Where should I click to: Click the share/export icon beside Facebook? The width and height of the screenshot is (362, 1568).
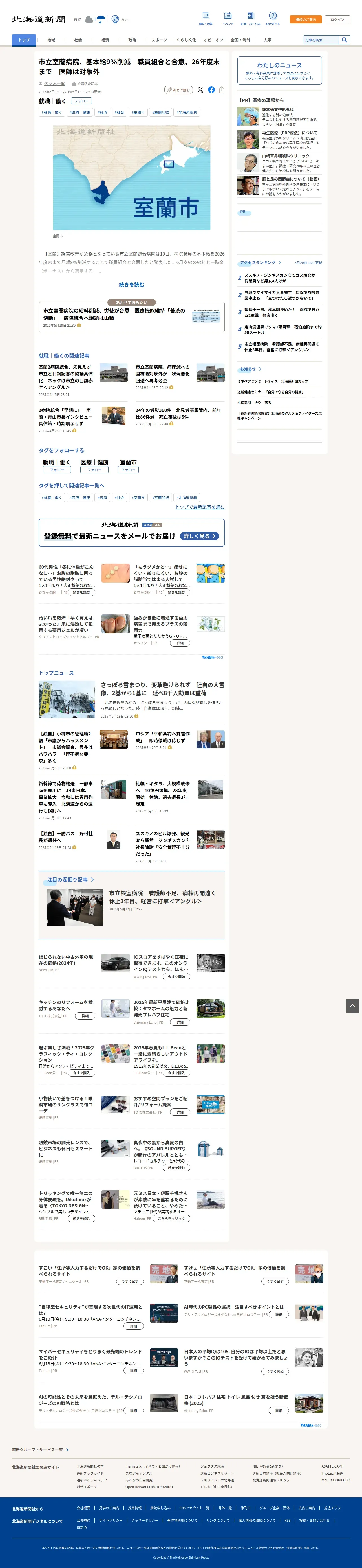(x=222, y=89)
